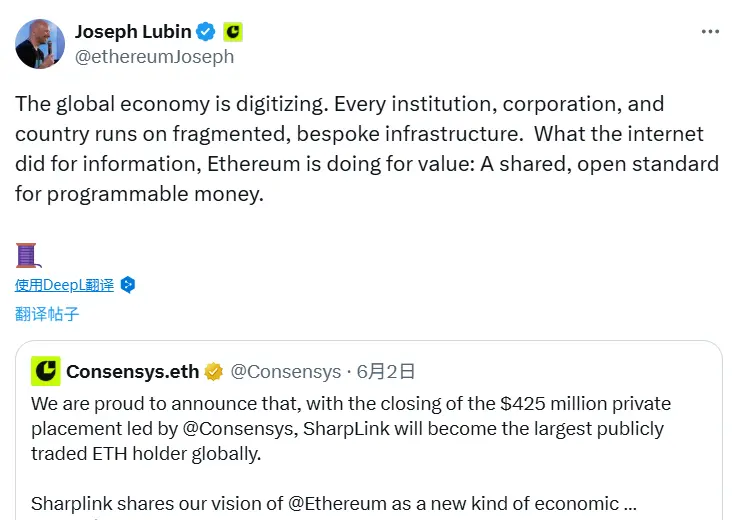Click the main tweet text about Ethereum

click(x=366, y=148)
